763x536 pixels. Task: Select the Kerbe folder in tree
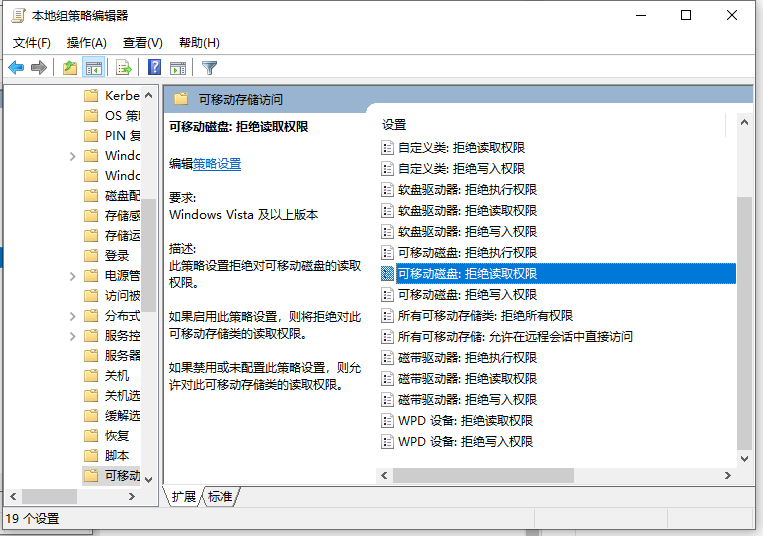tap(111, 95)
